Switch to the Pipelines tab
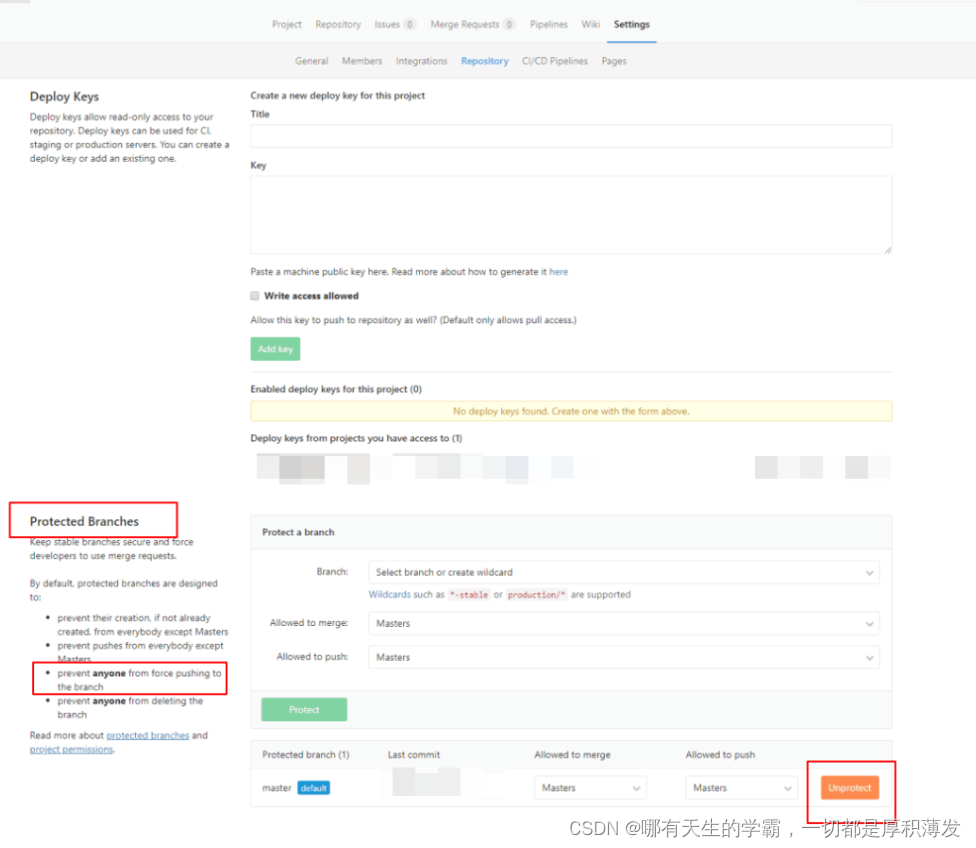Screen dimensions: 976x848 point(548,24)
